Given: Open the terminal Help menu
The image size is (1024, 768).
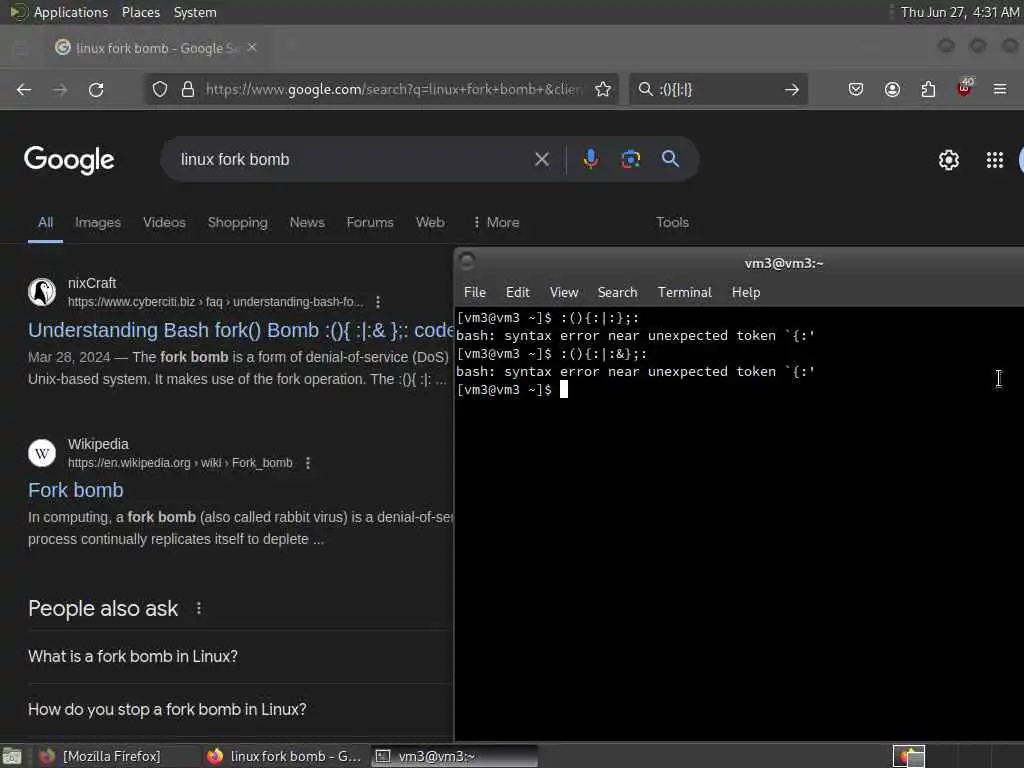Looking at the screenshot, I should point(746,293).
